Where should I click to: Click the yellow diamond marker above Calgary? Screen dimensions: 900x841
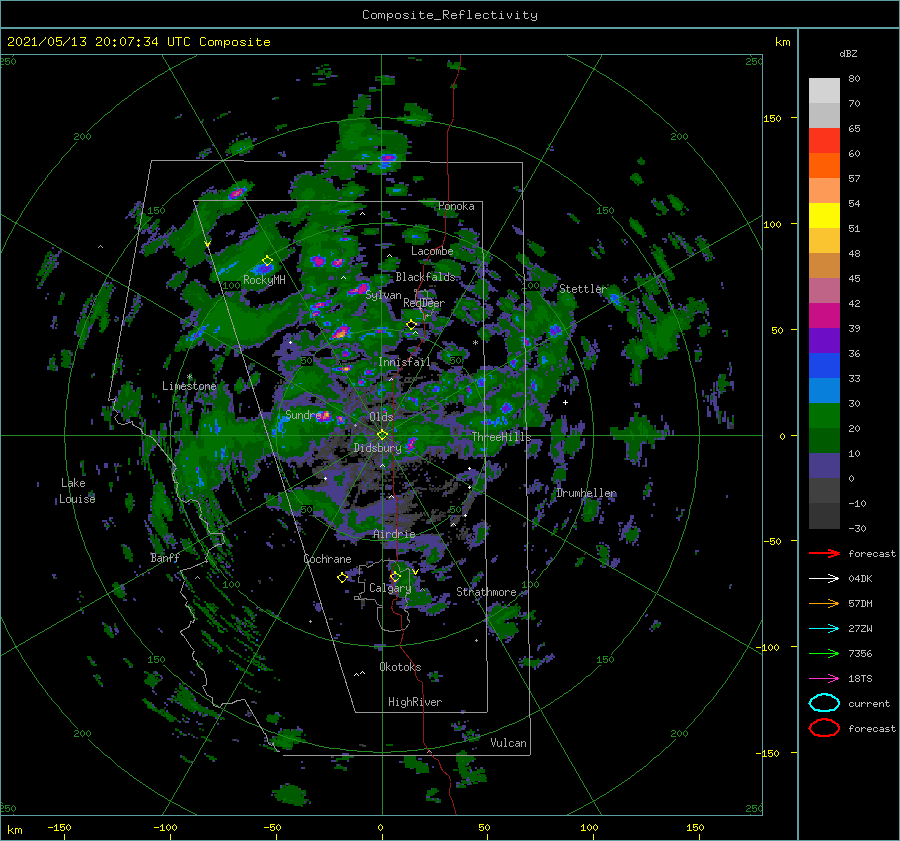pyautogui.click(x=395, y=576)
